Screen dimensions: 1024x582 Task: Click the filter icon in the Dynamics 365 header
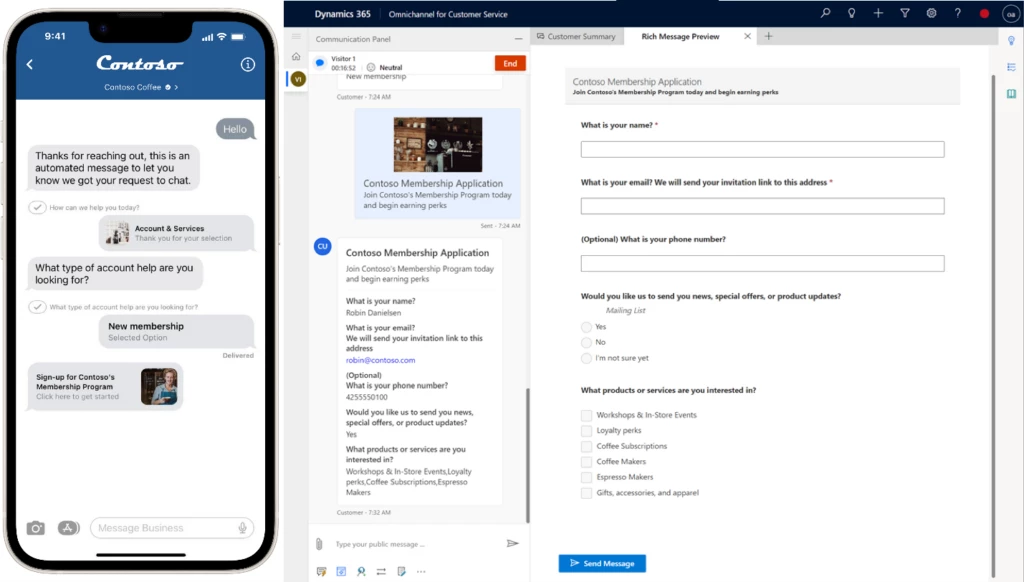coord(905,13)
